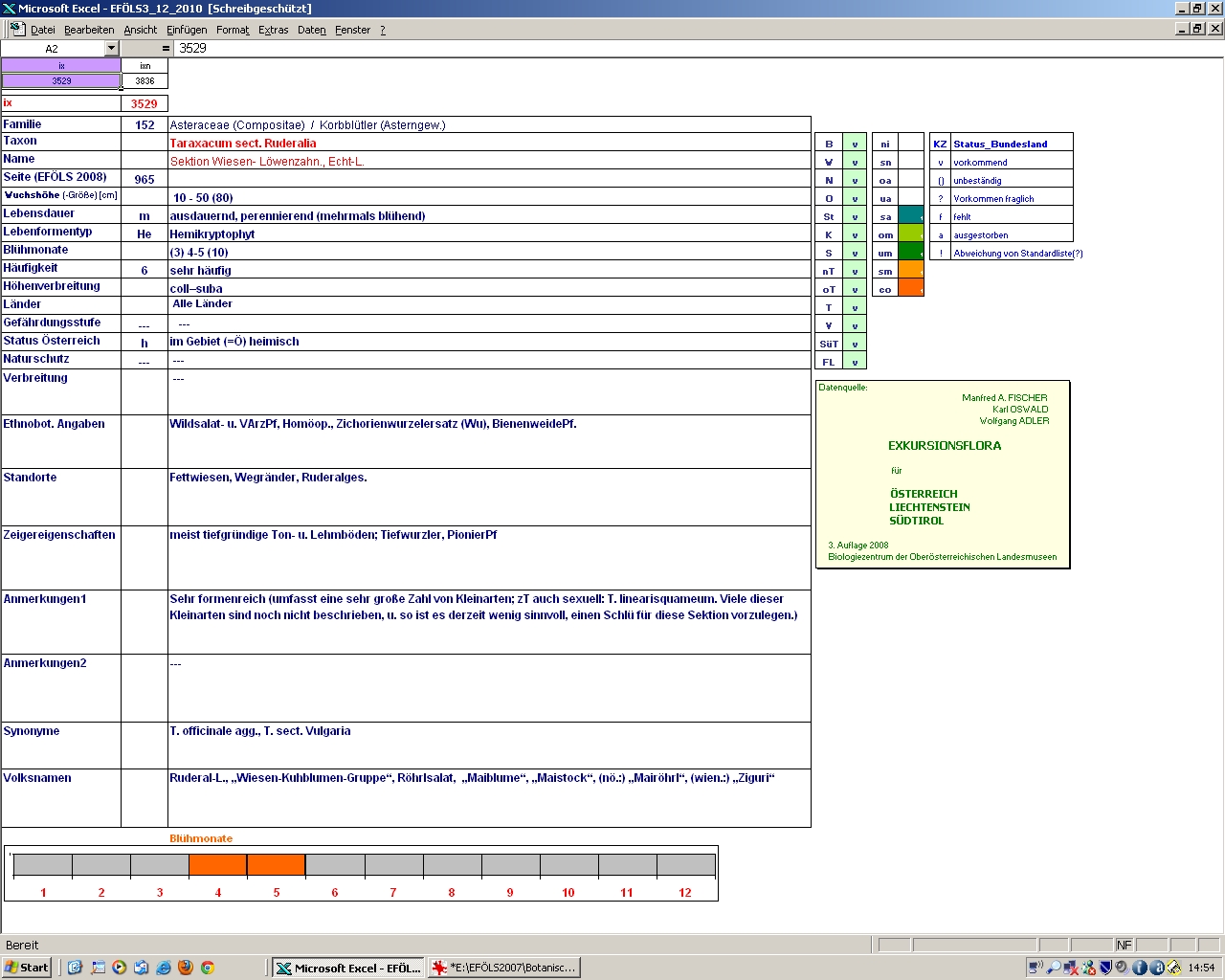Click the blue shield tray icon

click(x=1105, y=968)
